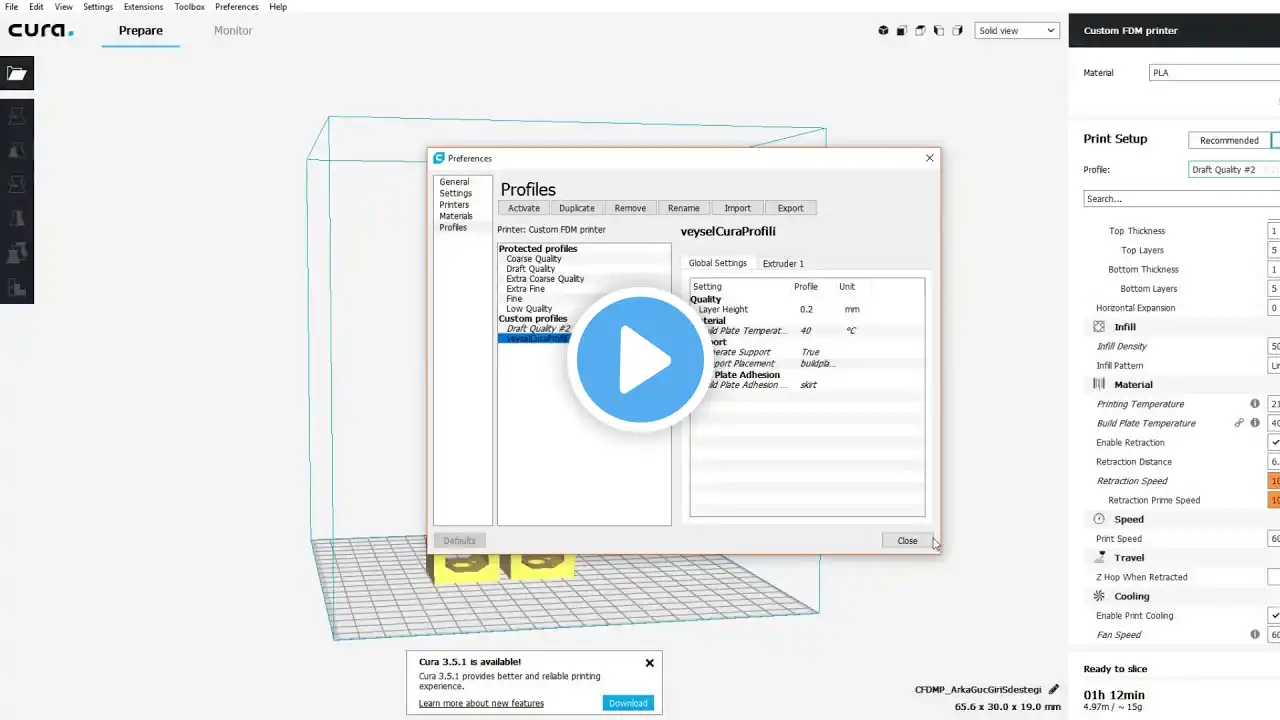This screenshot has height=720, width=1280.
Task: Click the Speed category clock icon
Action: coord(1099,519)
